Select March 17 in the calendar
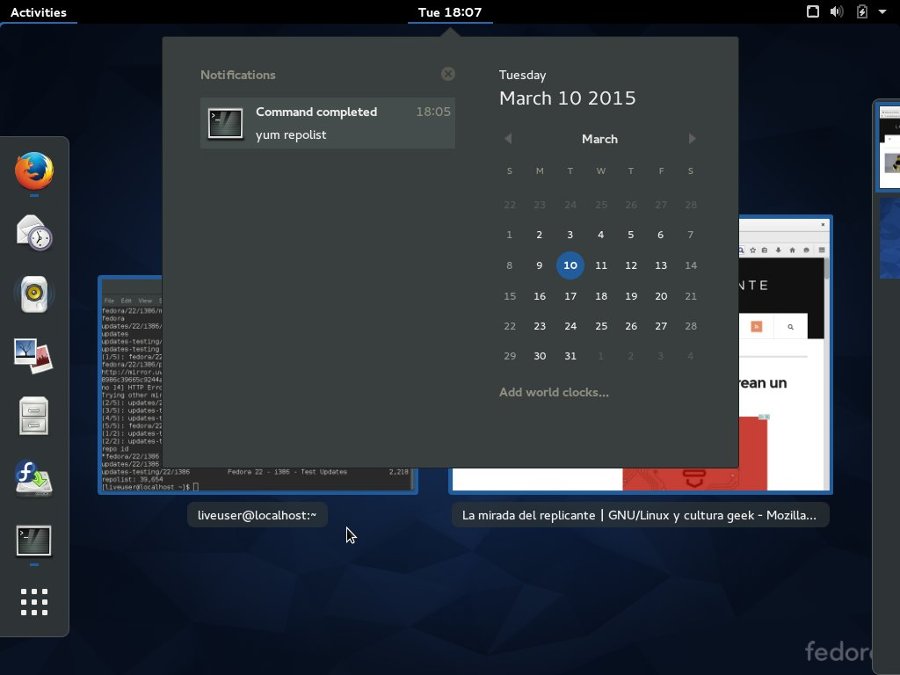The width and height of the screenshot is (900, 675). point(570,296)
